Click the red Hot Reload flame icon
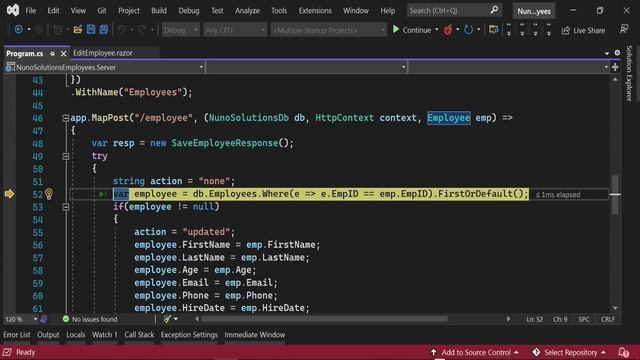 click(448, 30)
